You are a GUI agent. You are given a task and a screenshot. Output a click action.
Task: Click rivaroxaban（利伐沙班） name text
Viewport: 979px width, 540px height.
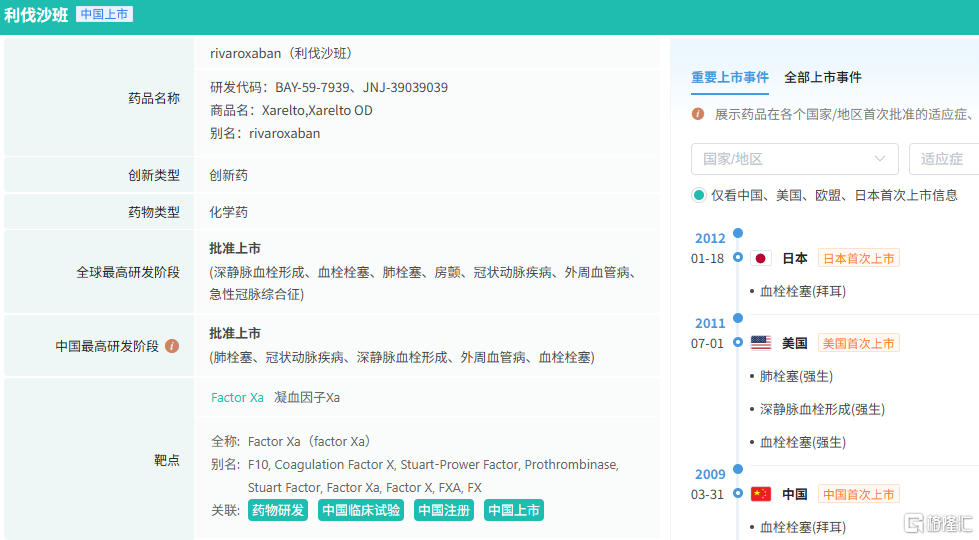tap(284, 54)
